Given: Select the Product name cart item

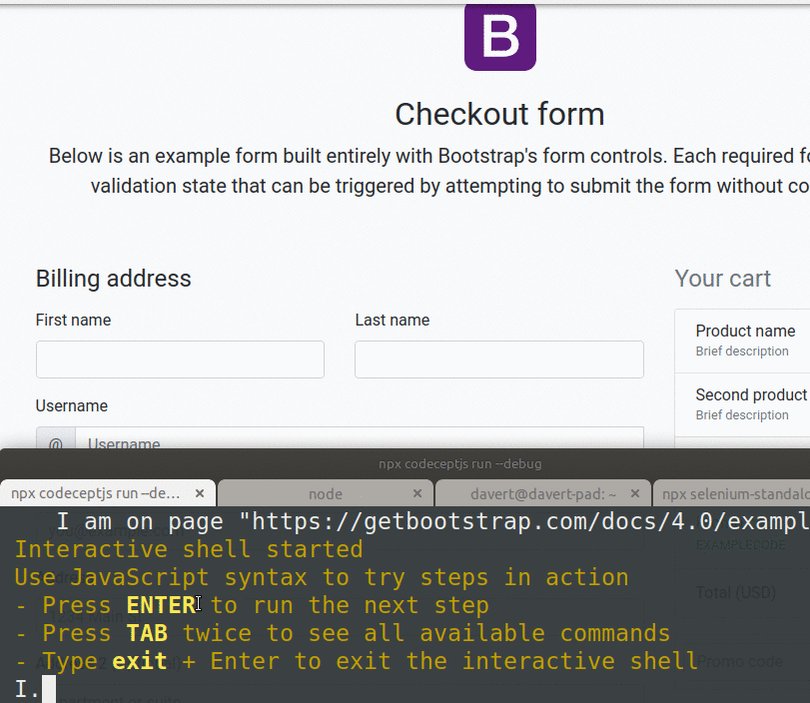Looking at the screenshot, I should pyautogui.click(x=742, y=341).
